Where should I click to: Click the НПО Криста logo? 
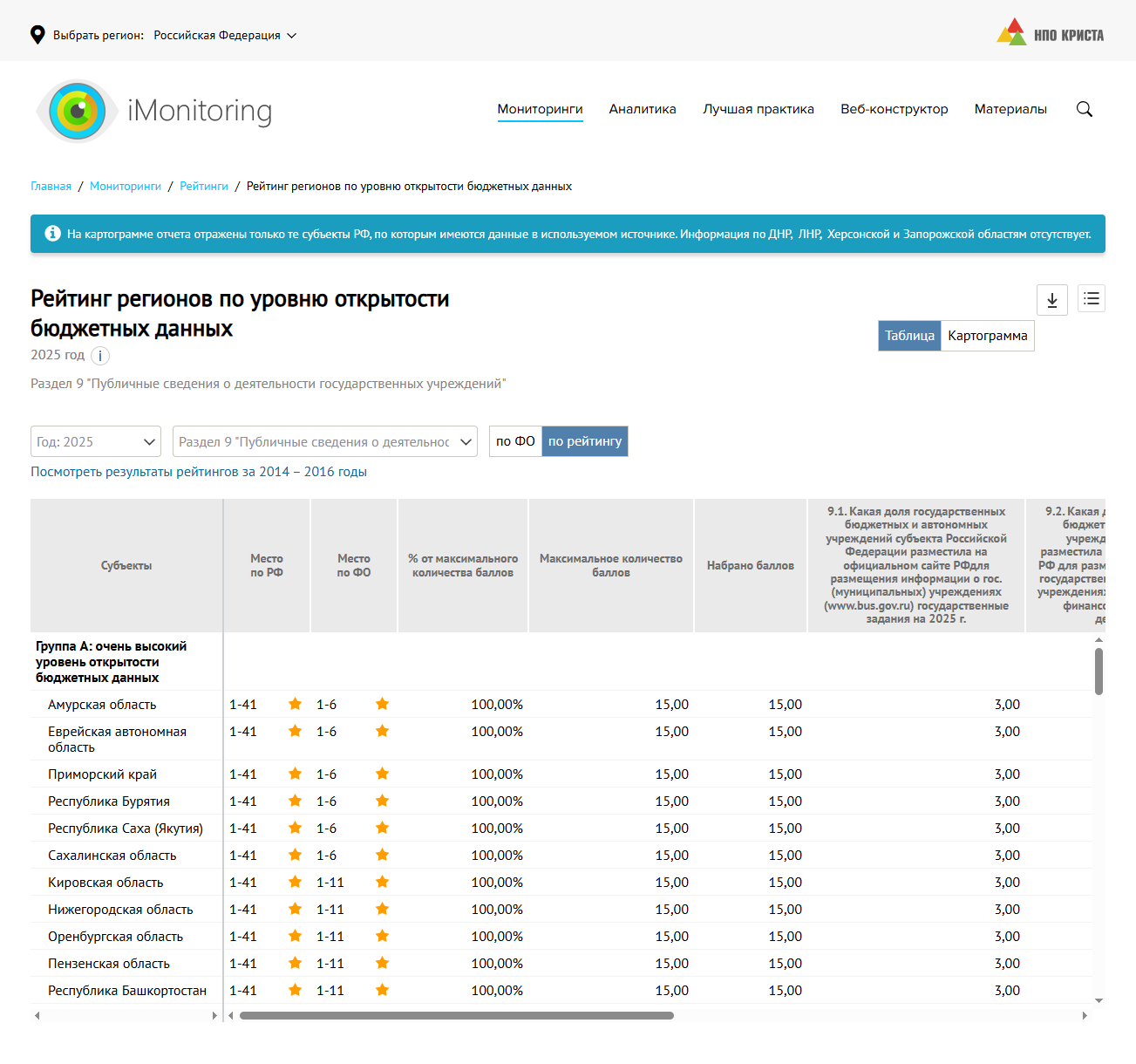point(1050,34)
